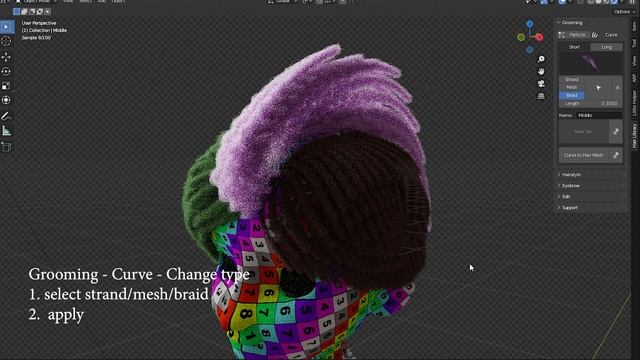Image resolution: width=640 pixels, height=360 pixels.
Task: Click the Curve to Hair Mesh button
Action: click(x=584, y=155)
